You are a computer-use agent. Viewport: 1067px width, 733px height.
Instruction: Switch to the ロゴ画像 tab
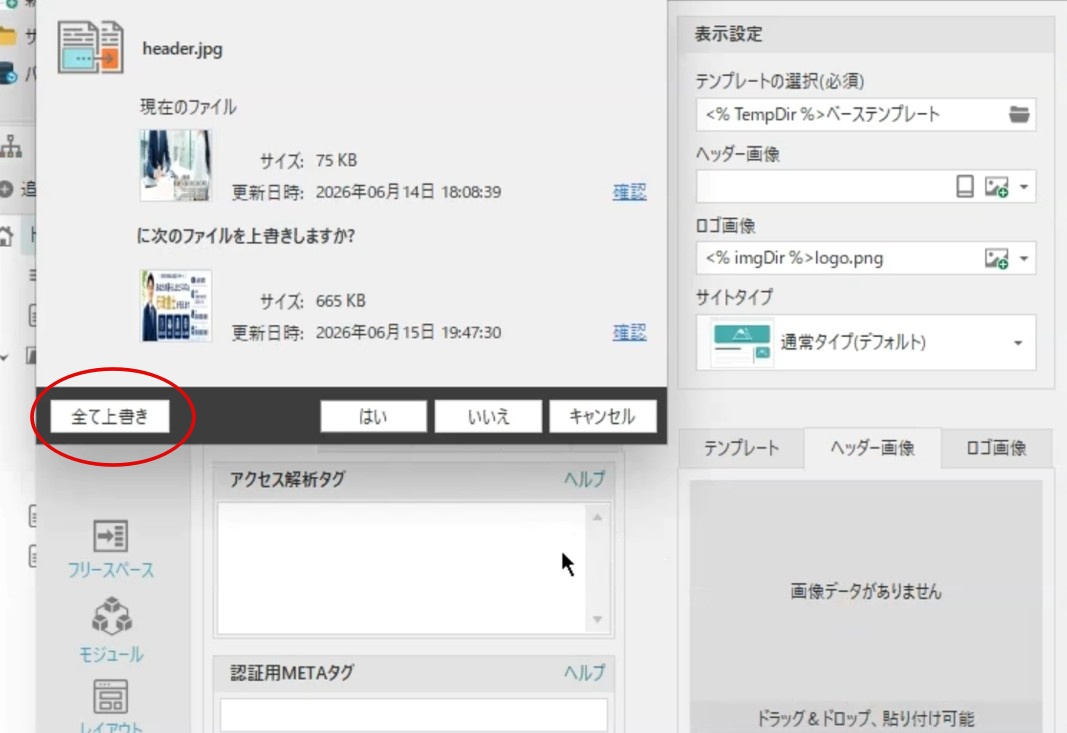[x=996, y=448]
